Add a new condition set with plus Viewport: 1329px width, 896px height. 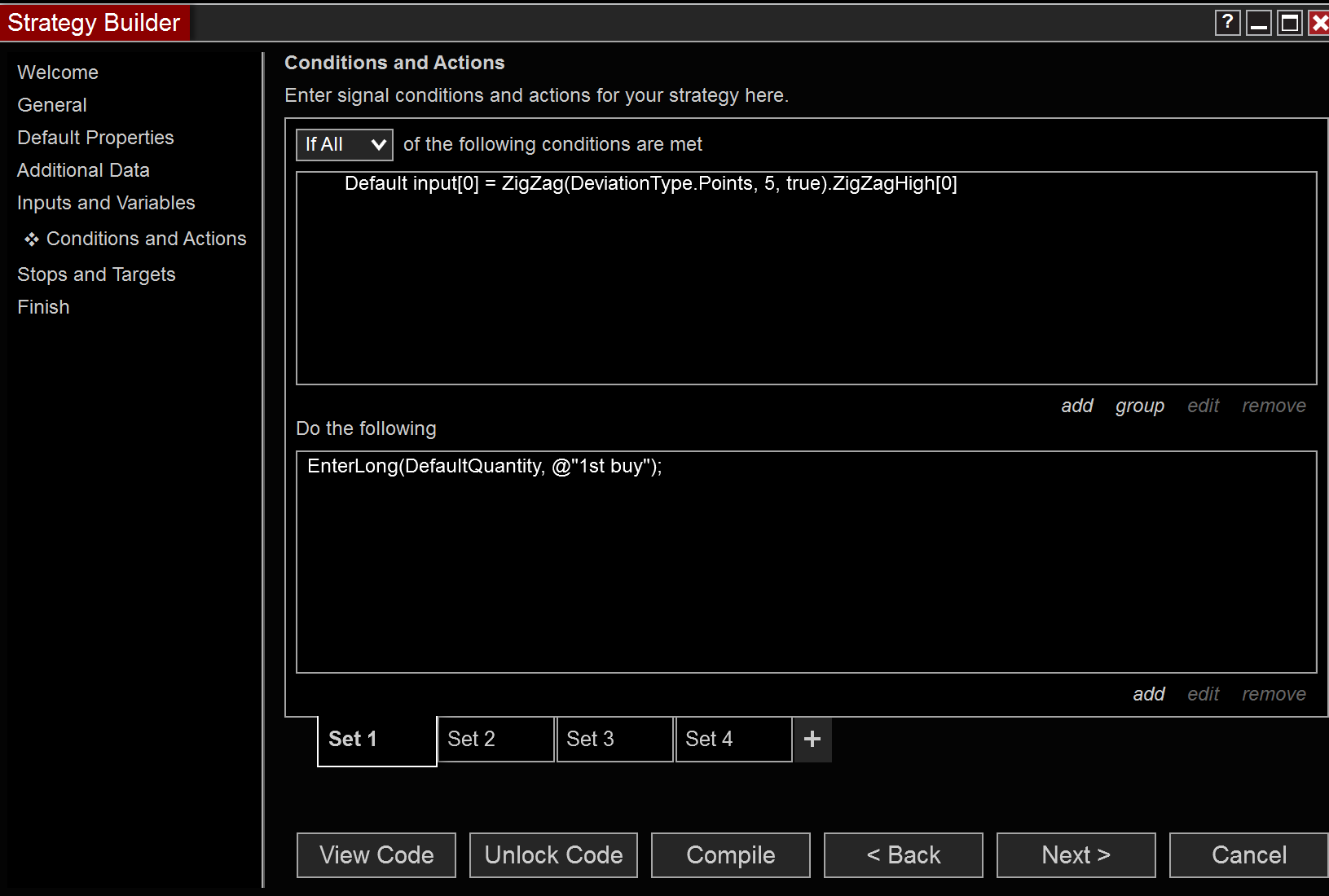[812, 739]
